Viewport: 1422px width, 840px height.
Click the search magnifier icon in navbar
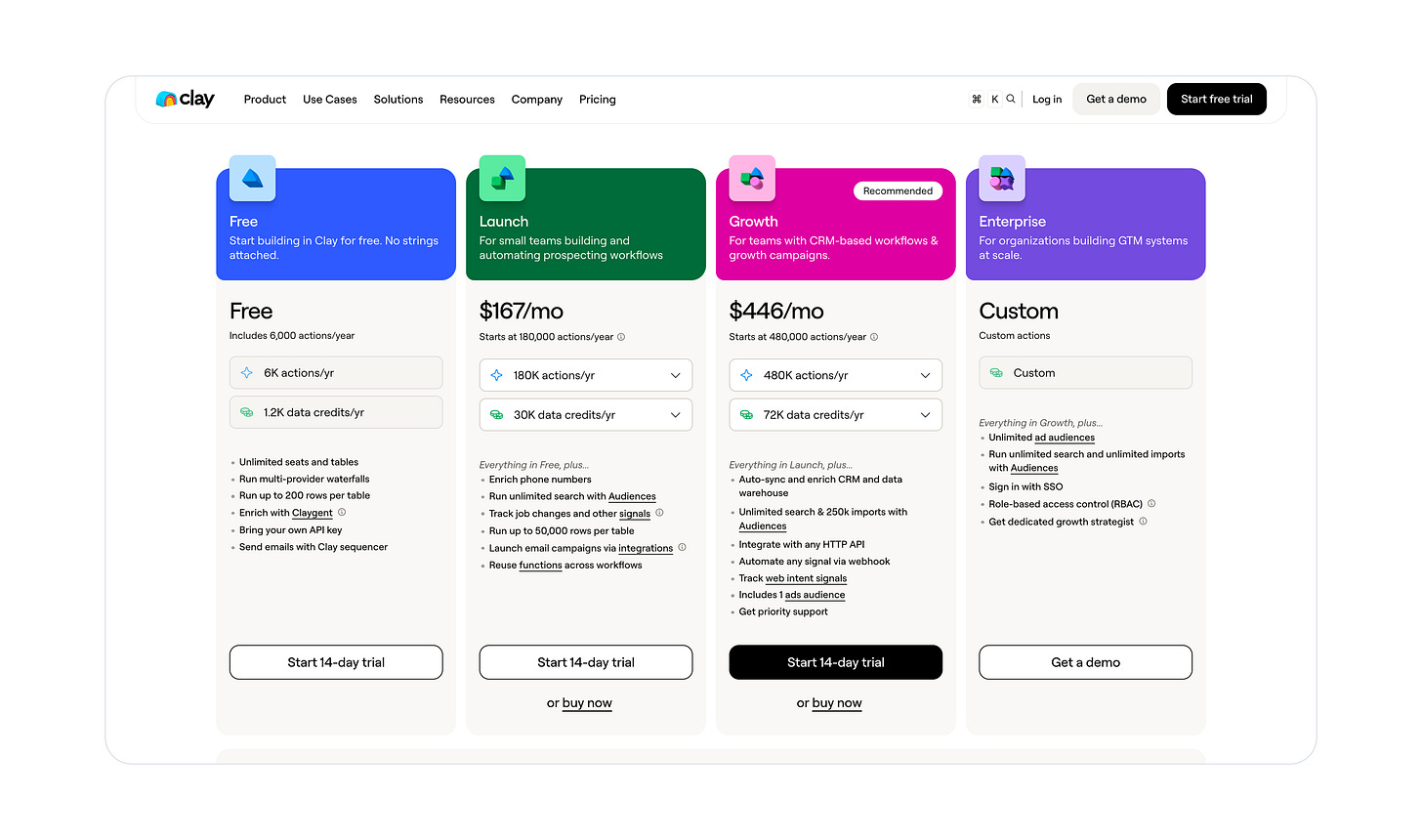(x=1011, y=99)
